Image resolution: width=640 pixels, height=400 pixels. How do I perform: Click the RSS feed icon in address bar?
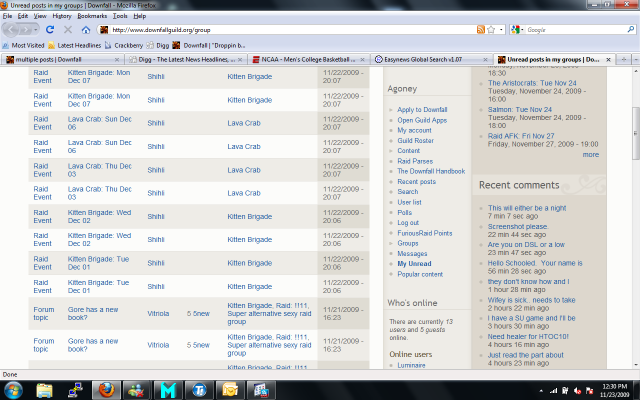tap(481, 29)
